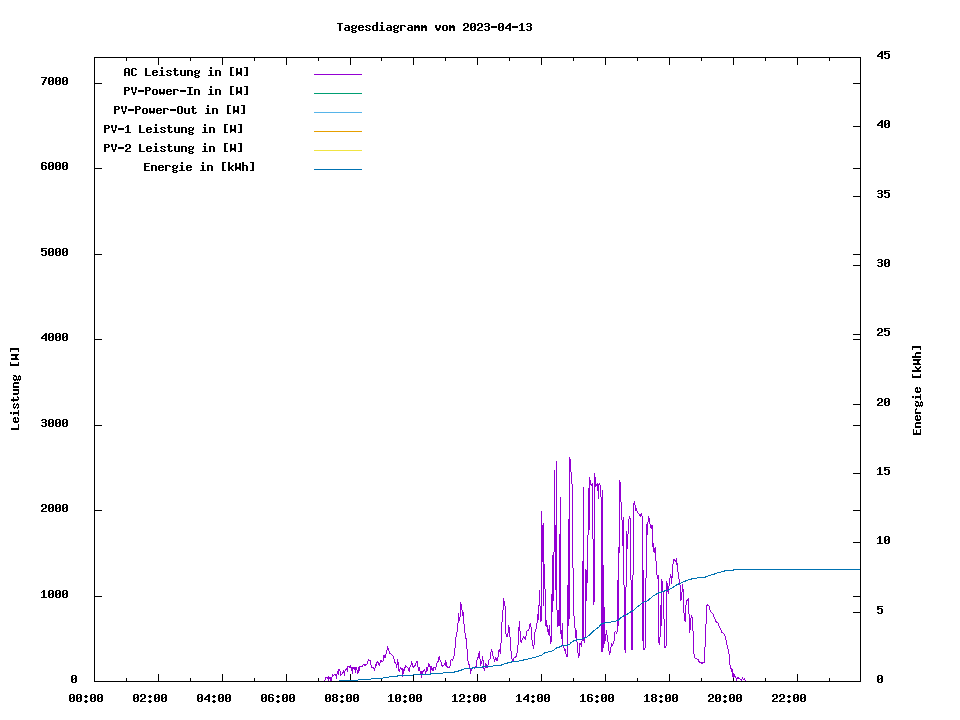
Task: Click the 20 tick label on Energie axis
Action: [x=883, y=403]
